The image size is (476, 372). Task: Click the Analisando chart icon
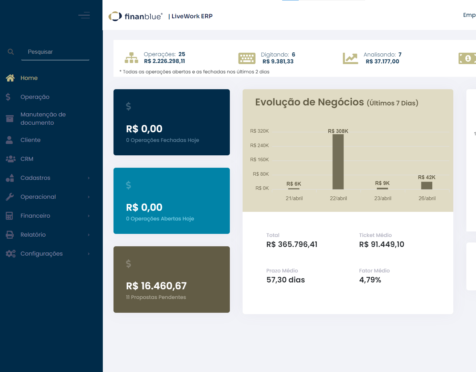click(x=350, y=58)
